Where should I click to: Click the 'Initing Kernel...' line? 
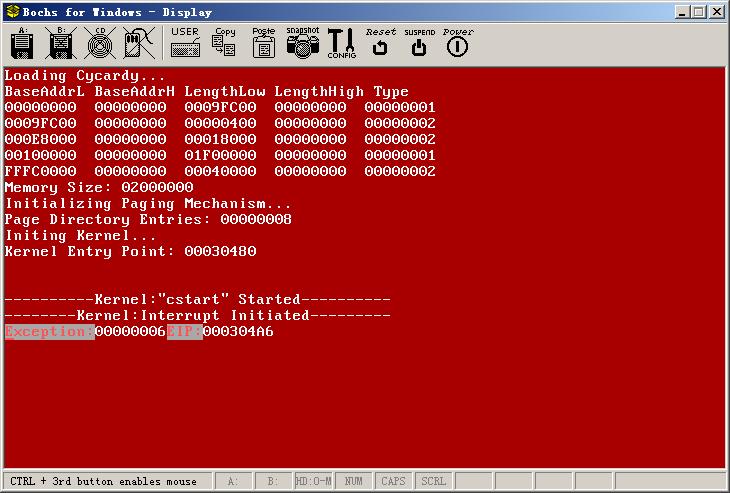(x=80, y=236)
